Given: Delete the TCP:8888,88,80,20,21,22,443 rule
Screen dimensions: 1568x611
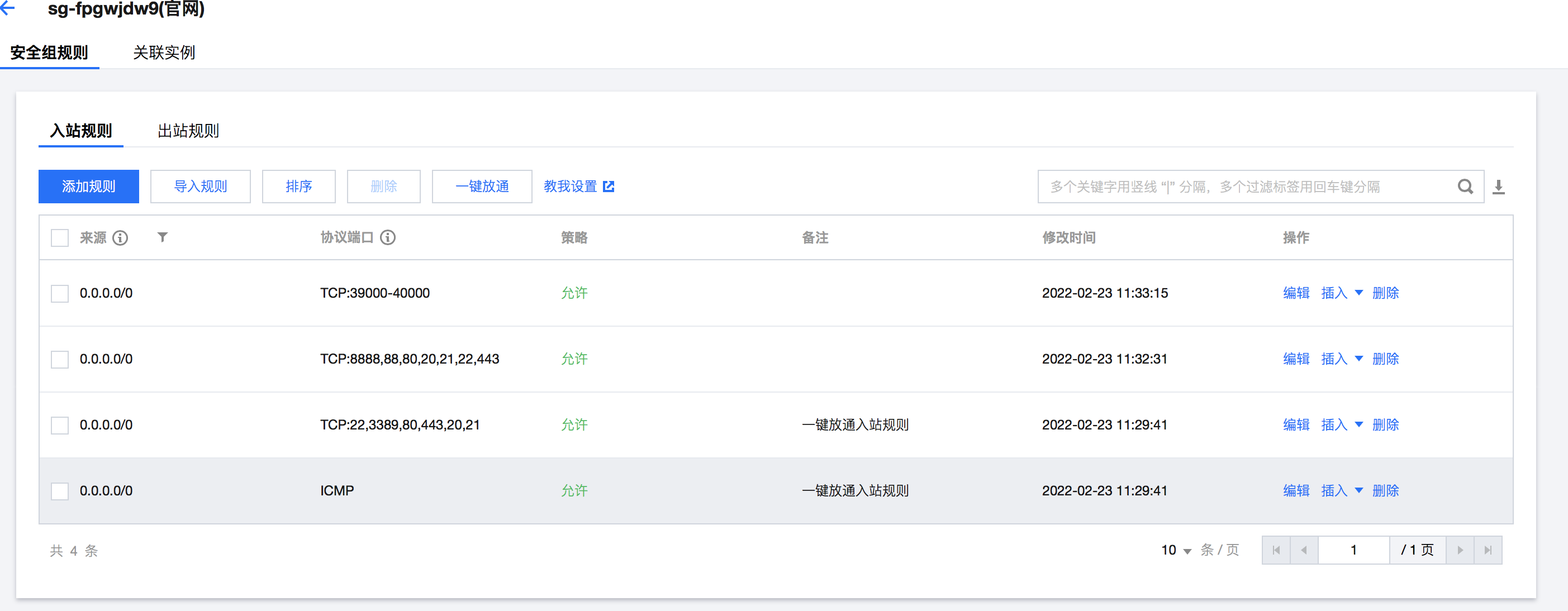Looking at the screenshot, I should tap(1385, 359).
